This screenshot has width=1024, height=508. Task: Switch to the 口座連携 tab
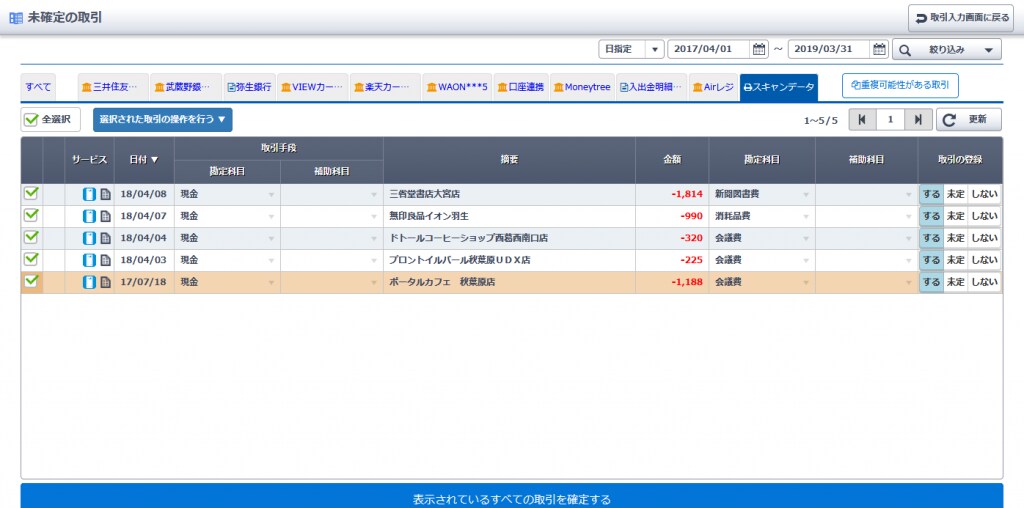coord(520,87)
